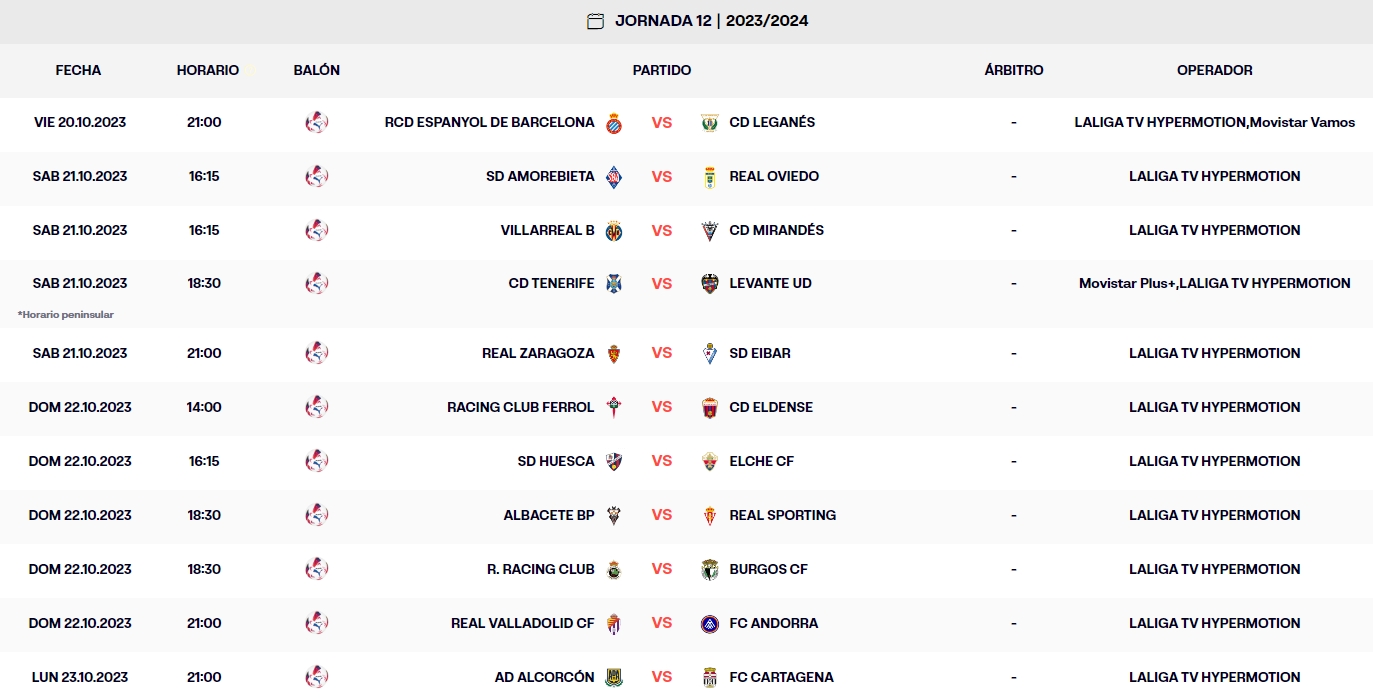Click the match ball icon for Espanyol vs Leganés
This screenshot has width=1373, height=700.
(316, 122)
